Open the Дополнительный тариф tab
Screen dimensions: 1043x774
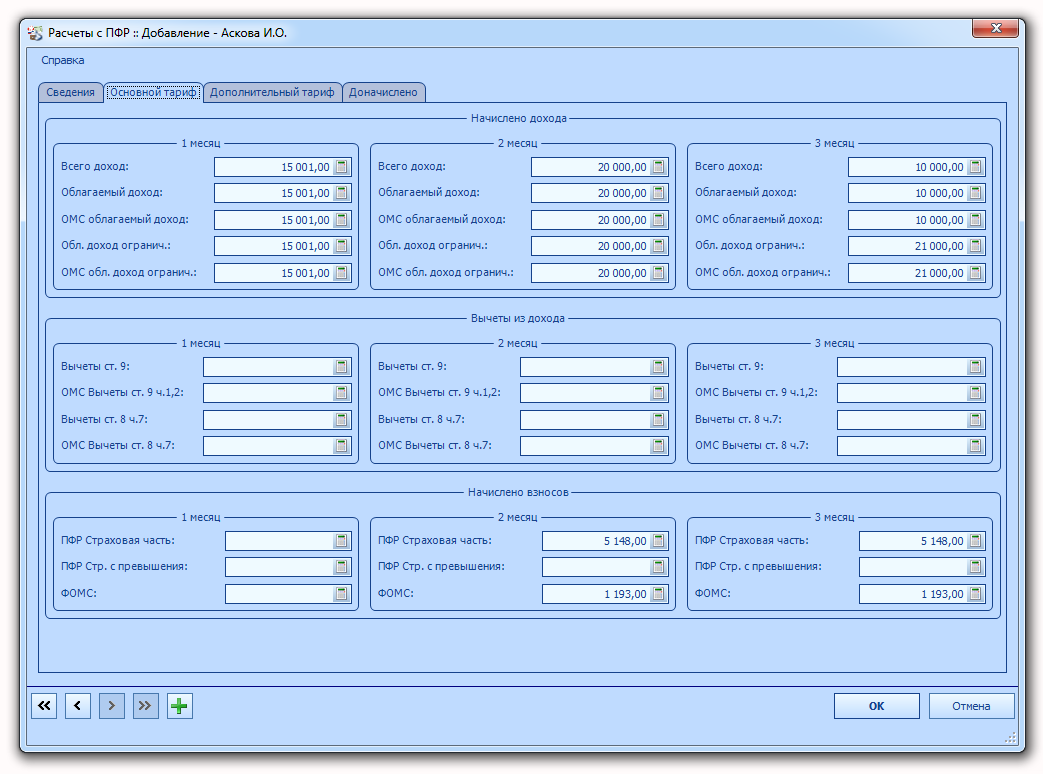[x=272, y=92]
